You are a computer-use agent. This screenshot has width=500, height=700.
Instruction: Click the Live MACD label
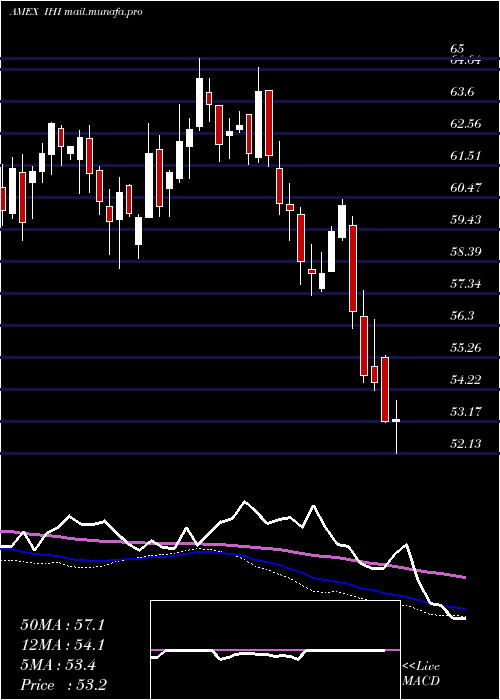[421, 674]
